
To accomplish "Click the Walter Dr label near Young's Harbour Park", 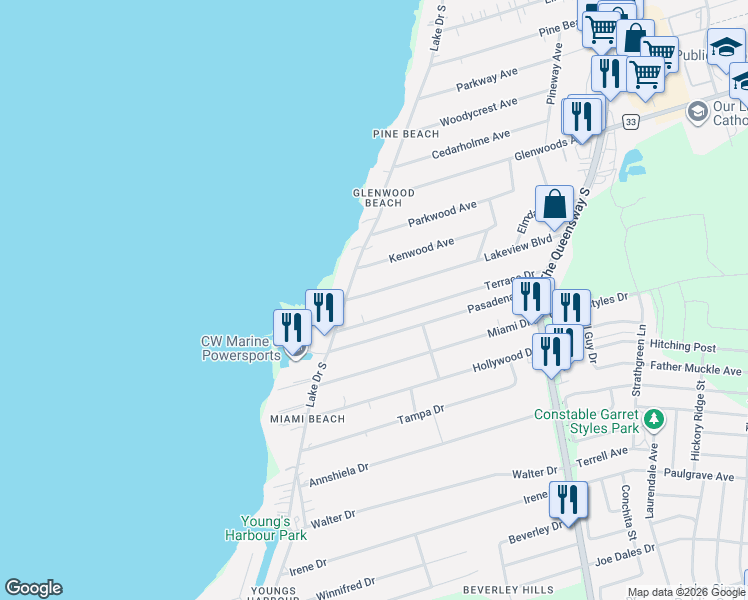I will coord(333,519).
